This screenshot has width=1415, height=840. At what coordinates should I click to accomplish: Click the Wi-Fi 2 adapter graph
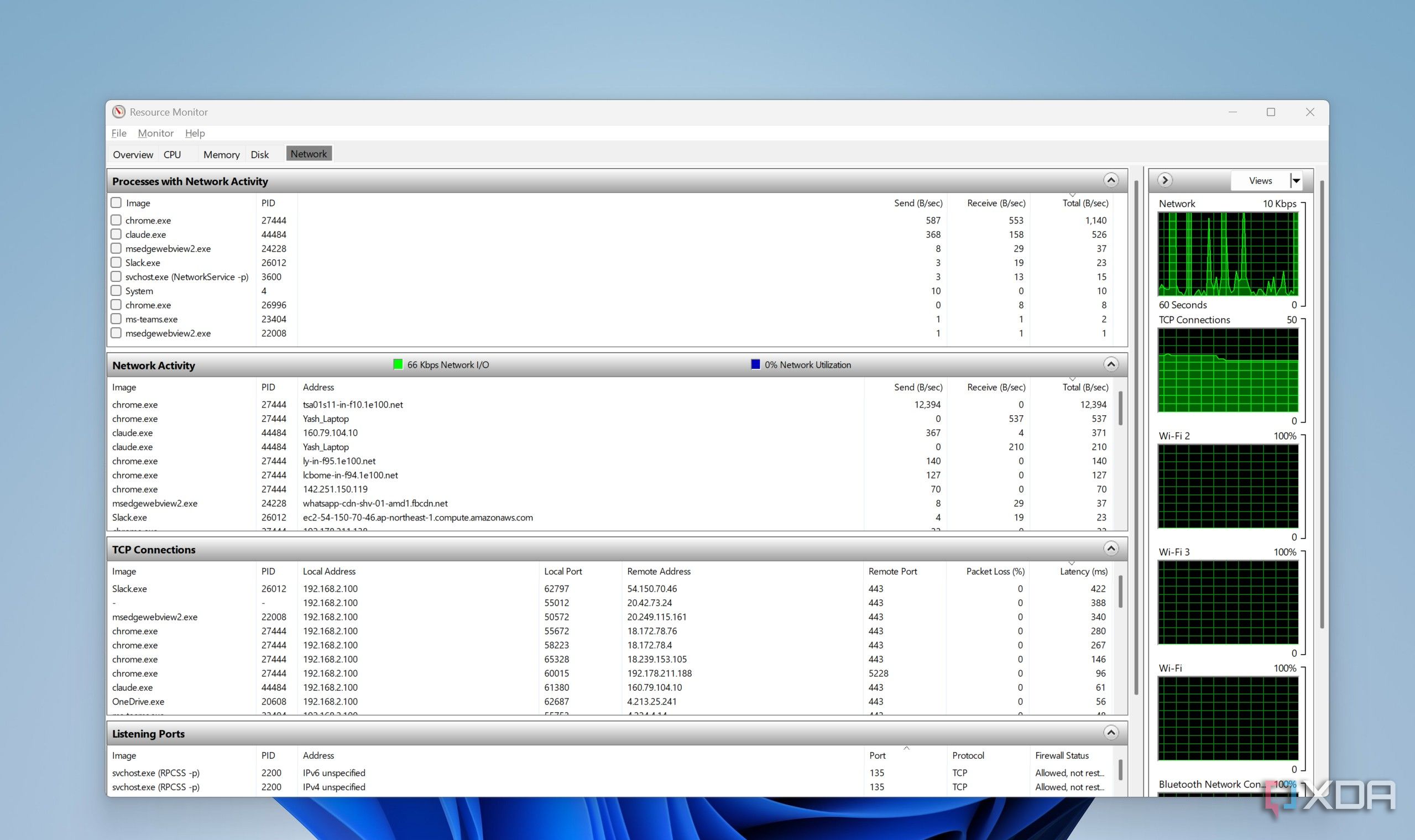1228,486
